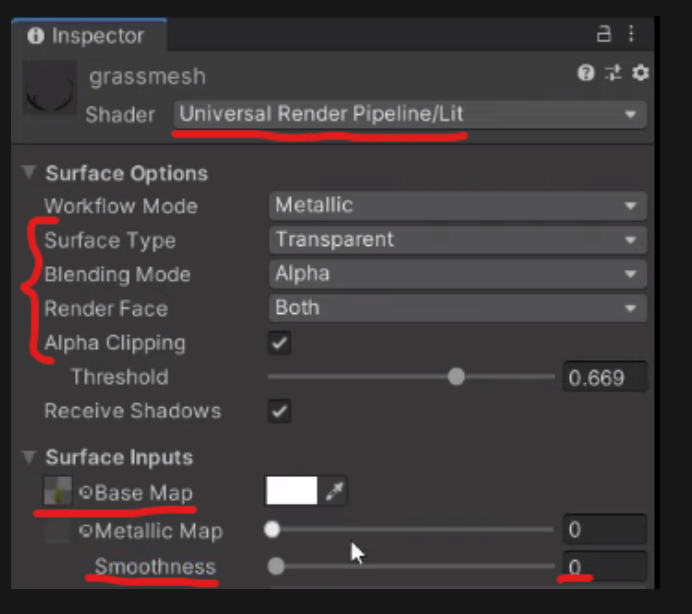Click the Threshold label
The height and width of the screenshot is (614, 692).
click(120, 377)
